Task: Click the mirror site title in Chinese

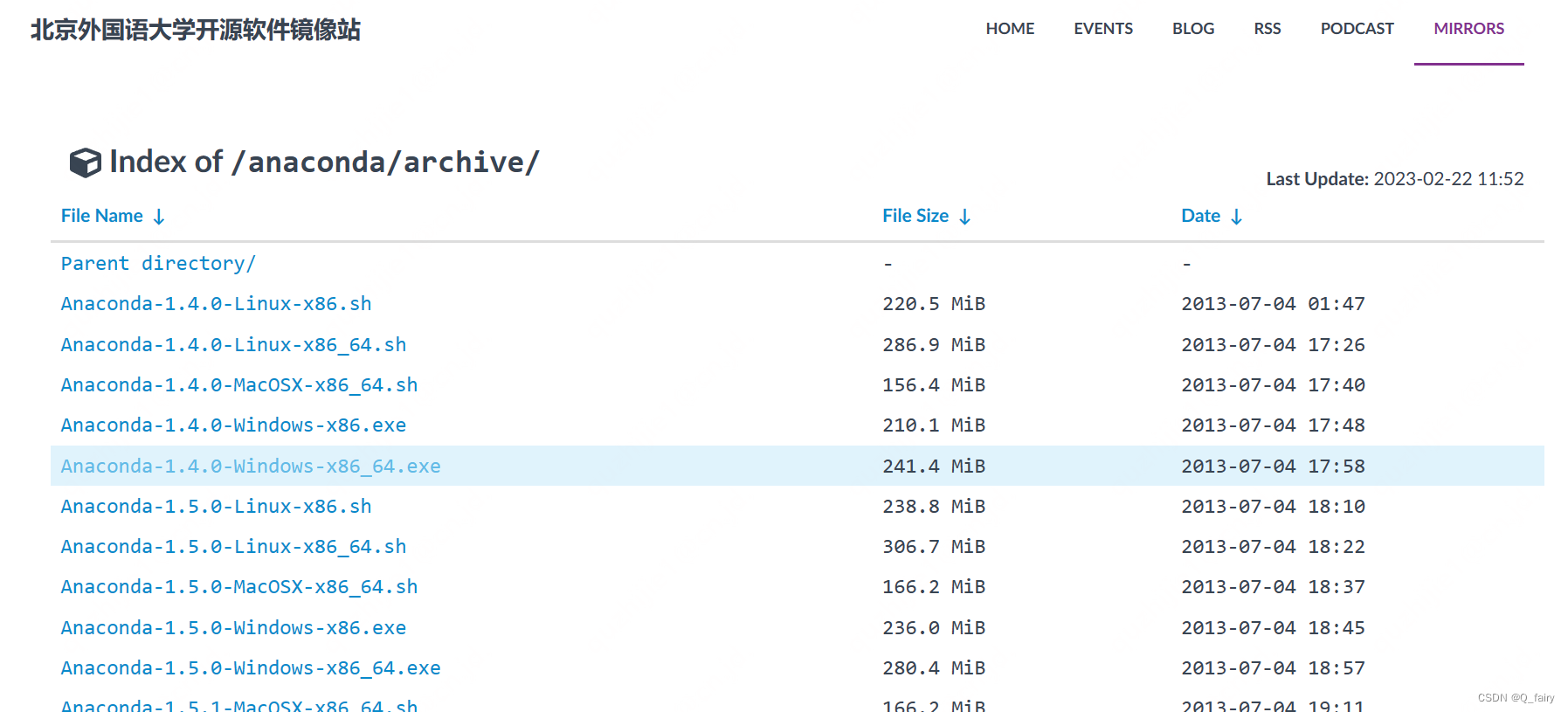Action: click(196, 30)
